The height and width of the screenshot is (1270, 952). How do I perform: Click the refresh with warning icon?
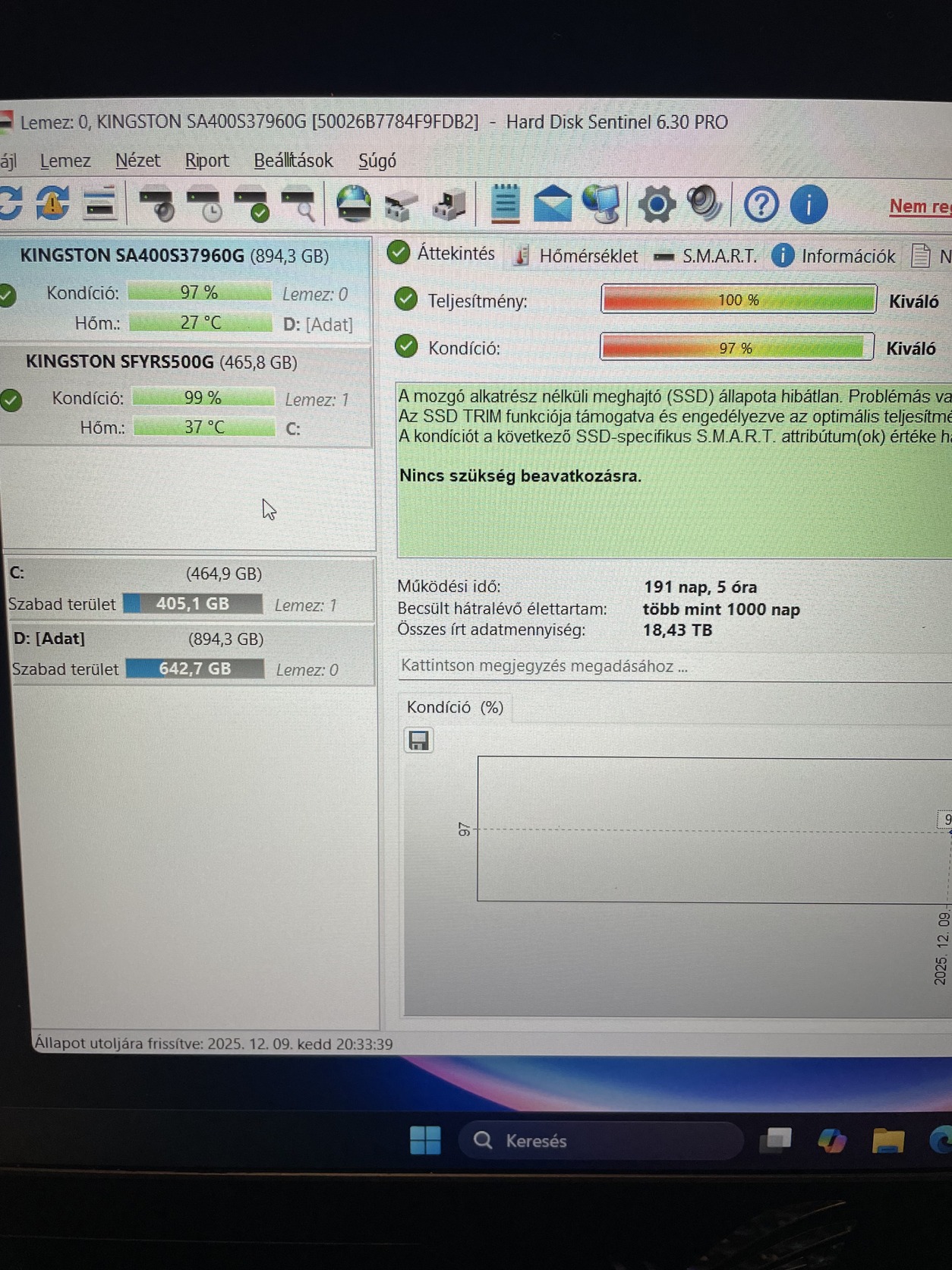pyautogui.click(x=52, y=204)
